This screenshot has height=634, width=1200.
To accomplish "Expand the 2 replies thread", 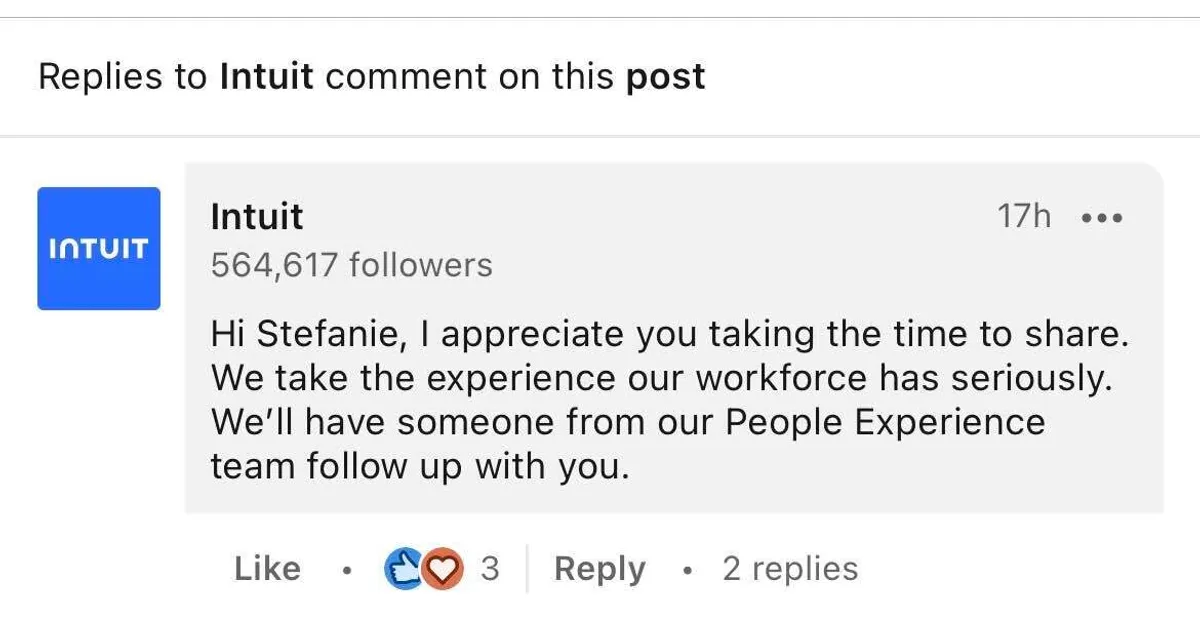I will coord(790,569).
